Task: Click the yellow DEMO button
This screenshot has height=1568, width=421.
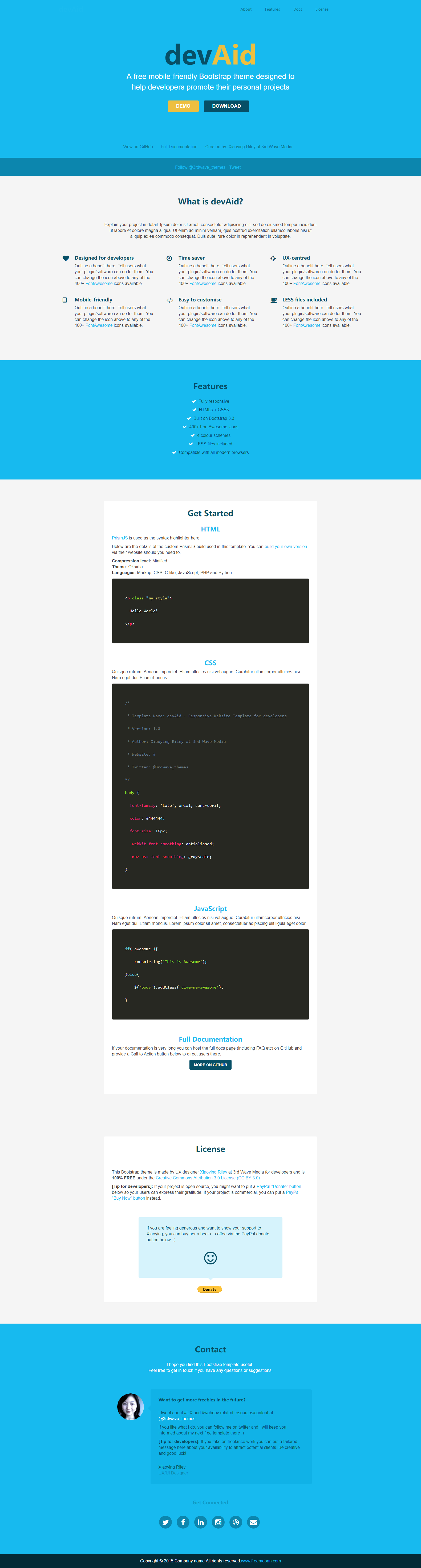Action: [x=183, y=106]
